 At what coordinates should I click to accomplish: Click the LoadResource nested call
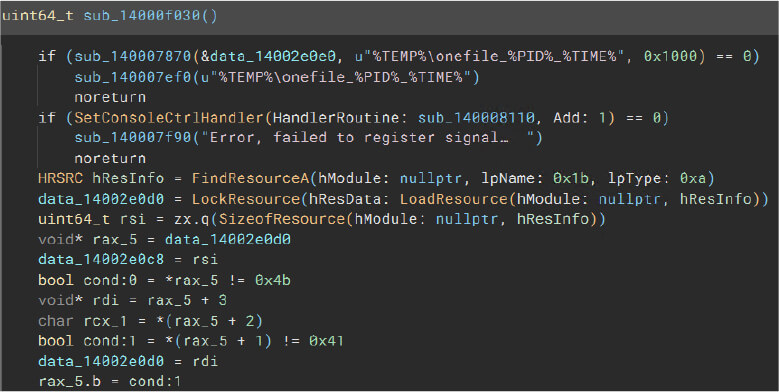(x=454, y=199)
